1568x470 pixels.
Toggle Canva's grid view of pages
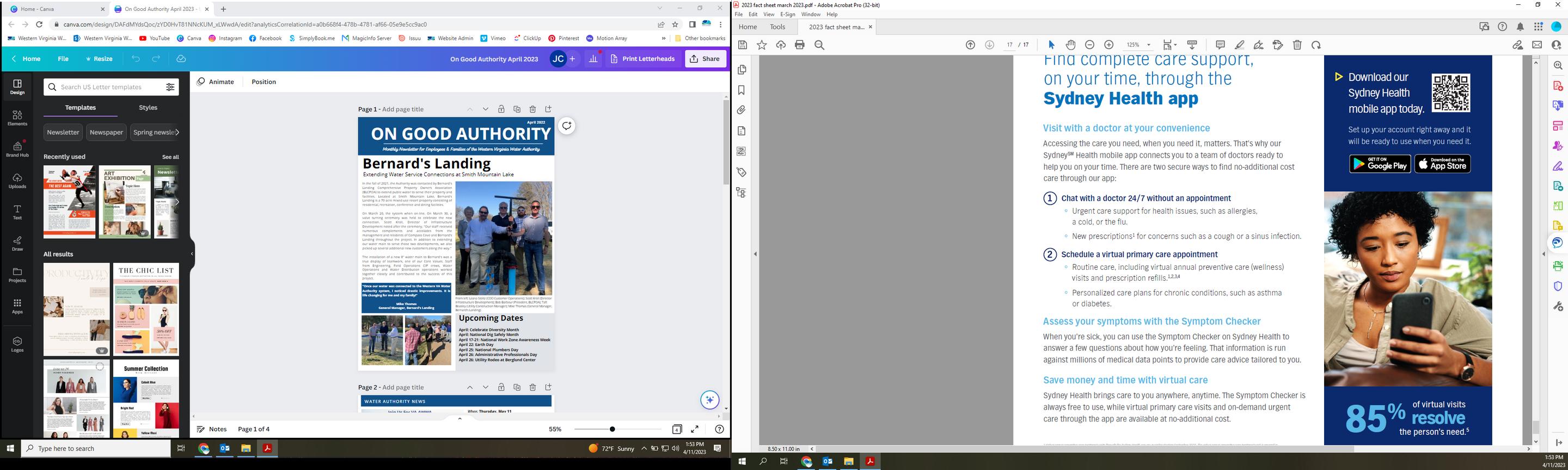677,429
